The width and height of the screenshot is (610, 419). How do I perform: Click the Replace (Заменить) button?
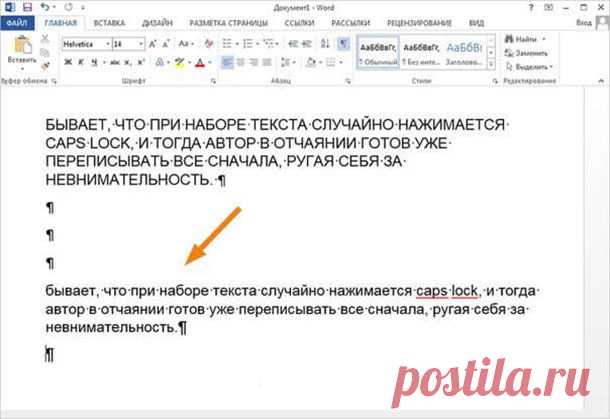[x=526, y=53]
